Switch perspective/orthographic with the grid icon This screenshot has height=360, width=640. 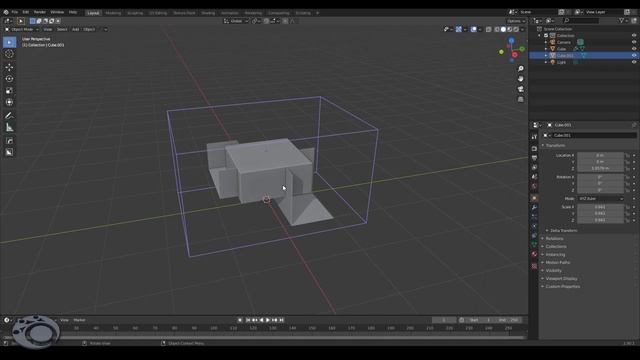click(520, 99)
